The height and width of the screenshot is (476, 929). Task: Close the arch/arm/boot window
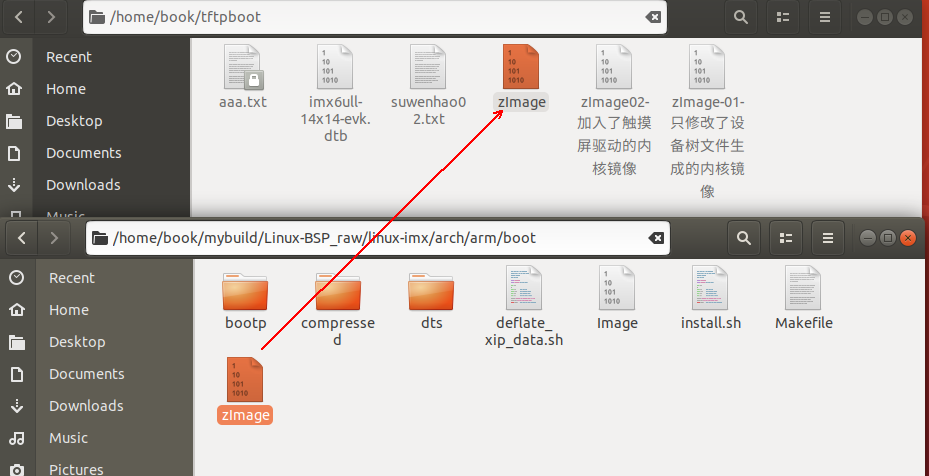tap(908, 238)
